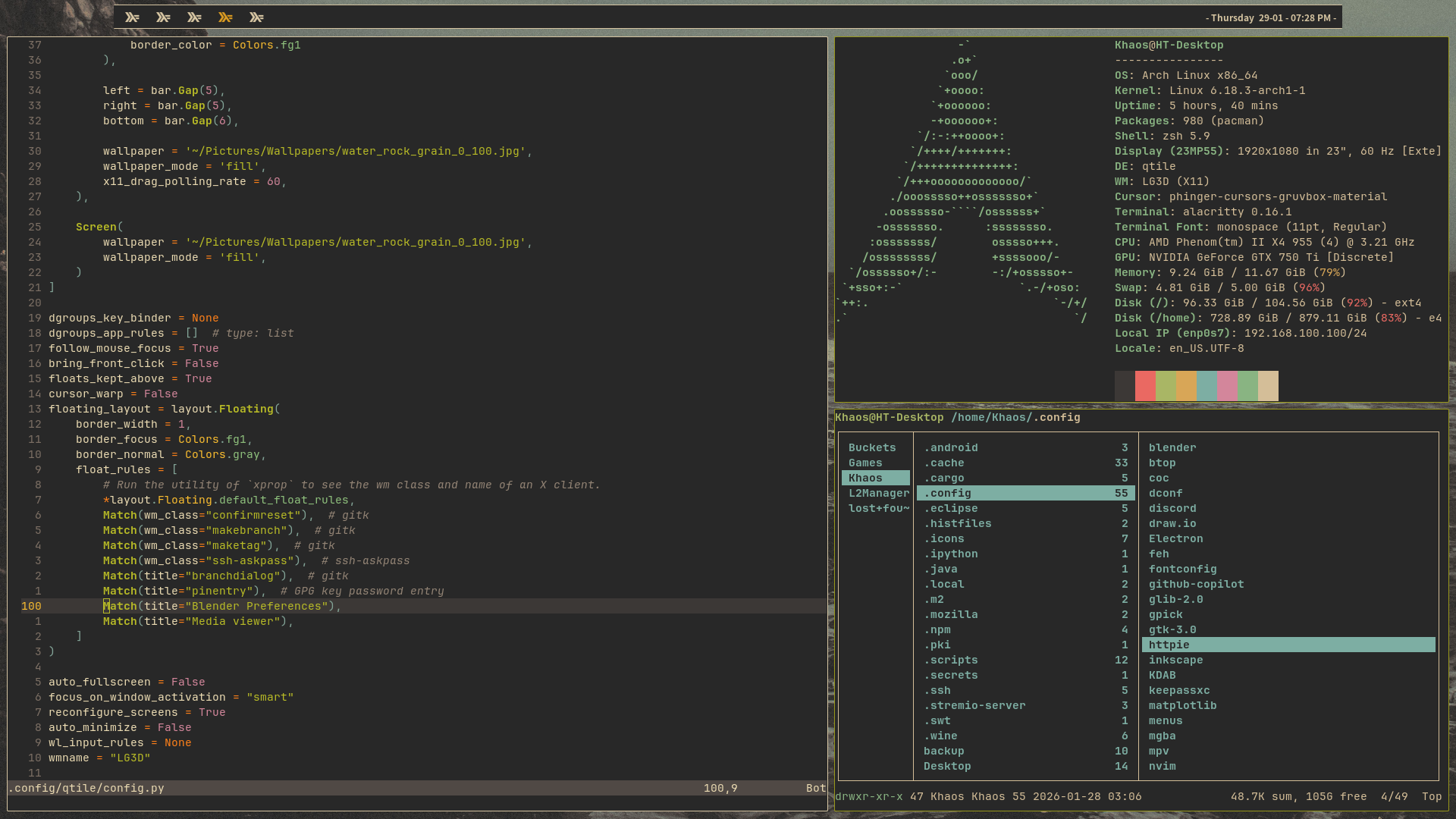Image resolution: width=1456 pixels, height=819 pixels.
Task: Click the .config/qtile/config.py status line
Action: point(86,789)
